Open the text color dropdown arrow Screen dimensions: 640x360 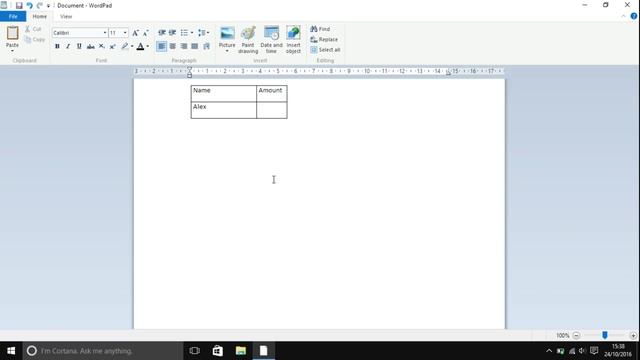pyautogui.click(x=148, y=47)
